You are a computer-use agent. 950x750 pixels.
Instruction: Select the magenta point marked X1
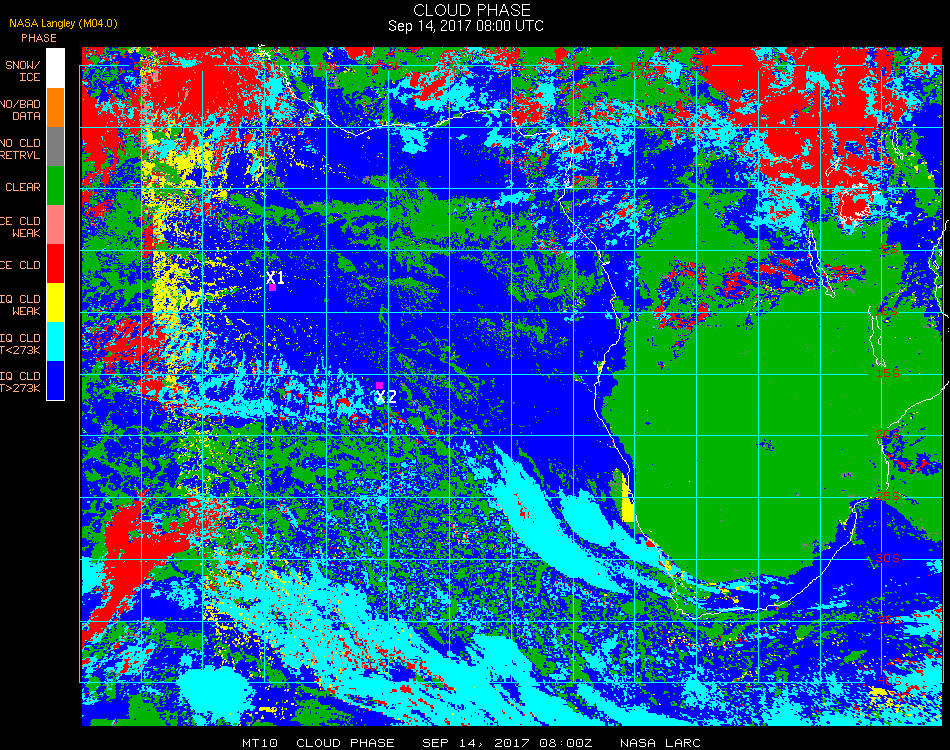[273, 287]
